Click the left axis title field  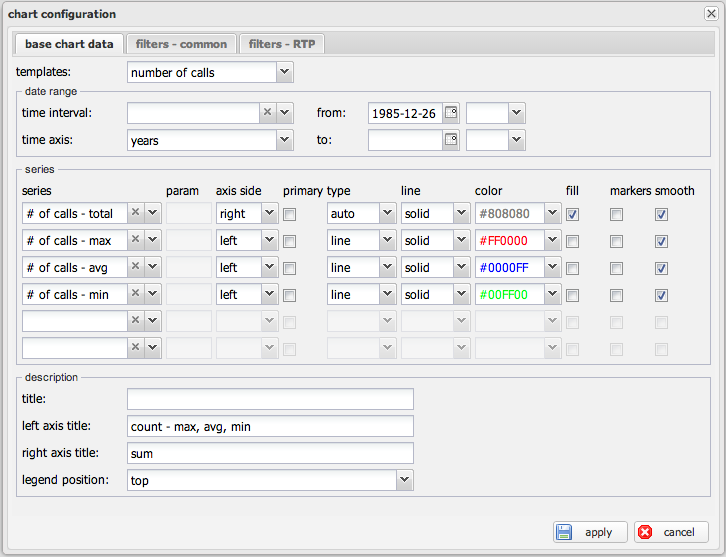pyautogui.click(x=270, y=426)
